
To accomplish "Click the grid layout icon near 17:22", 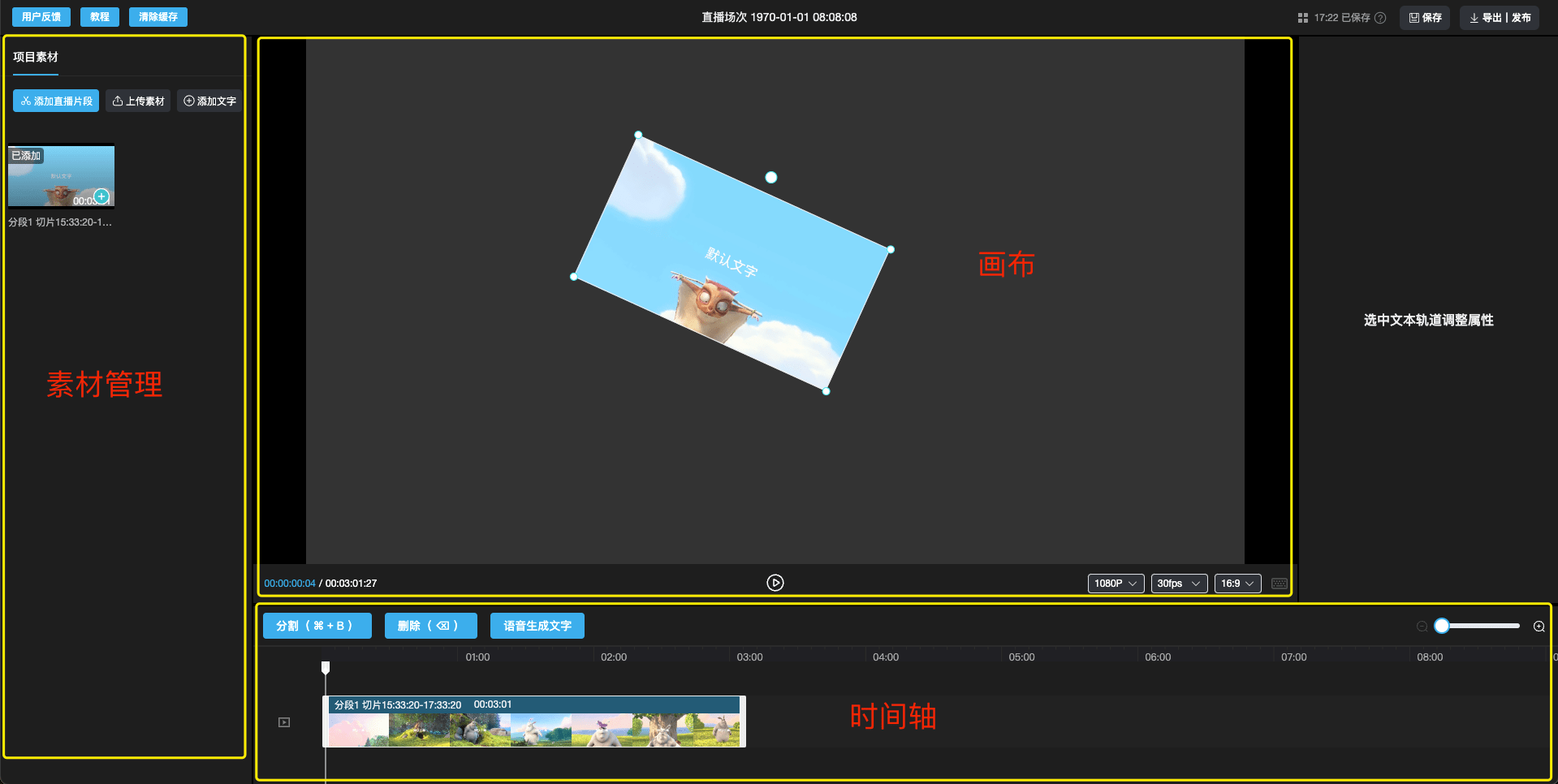I will pyautogui.click(x=1303, y=17).
